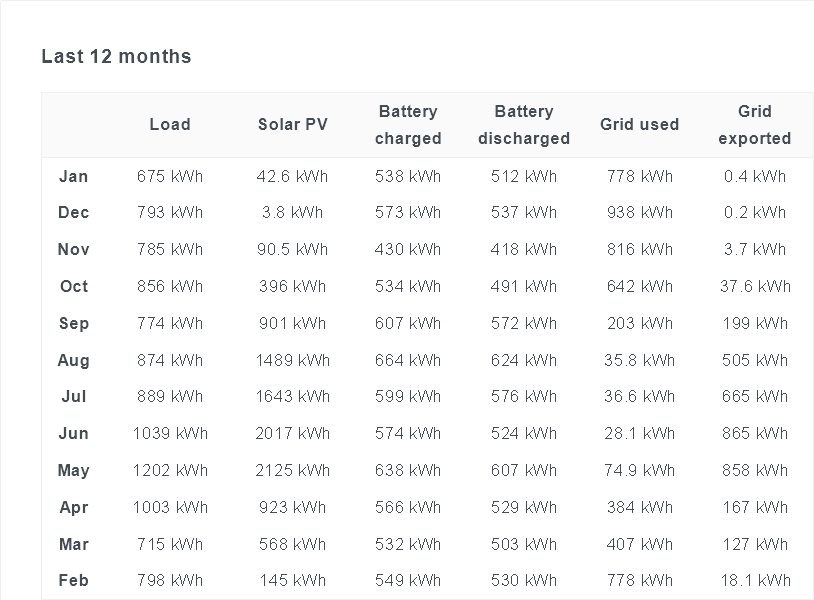Select the 624 kWh Battery discharged value
This screenshot has width=814, height=600.
pos(524,360)
